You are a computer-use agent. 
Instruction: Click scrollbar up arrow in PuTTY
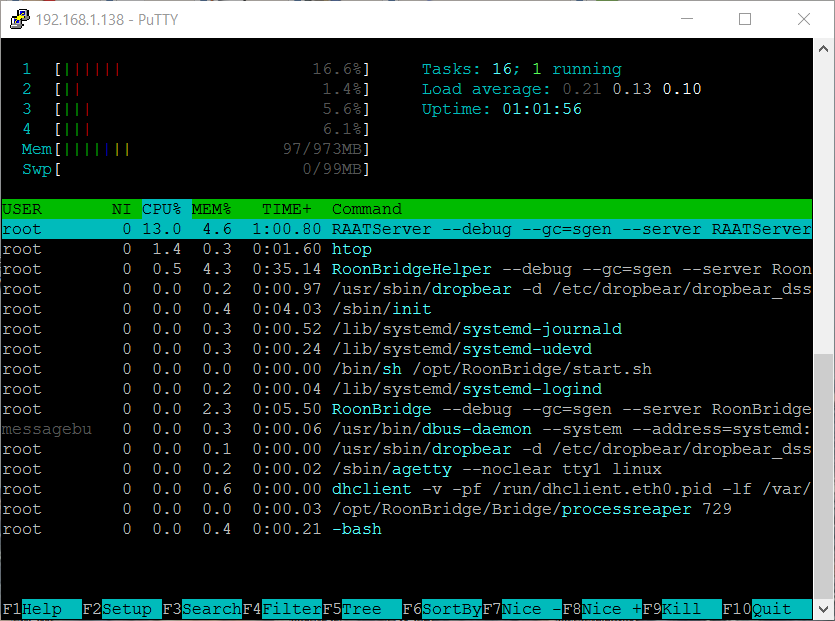[x=823, y=49]
